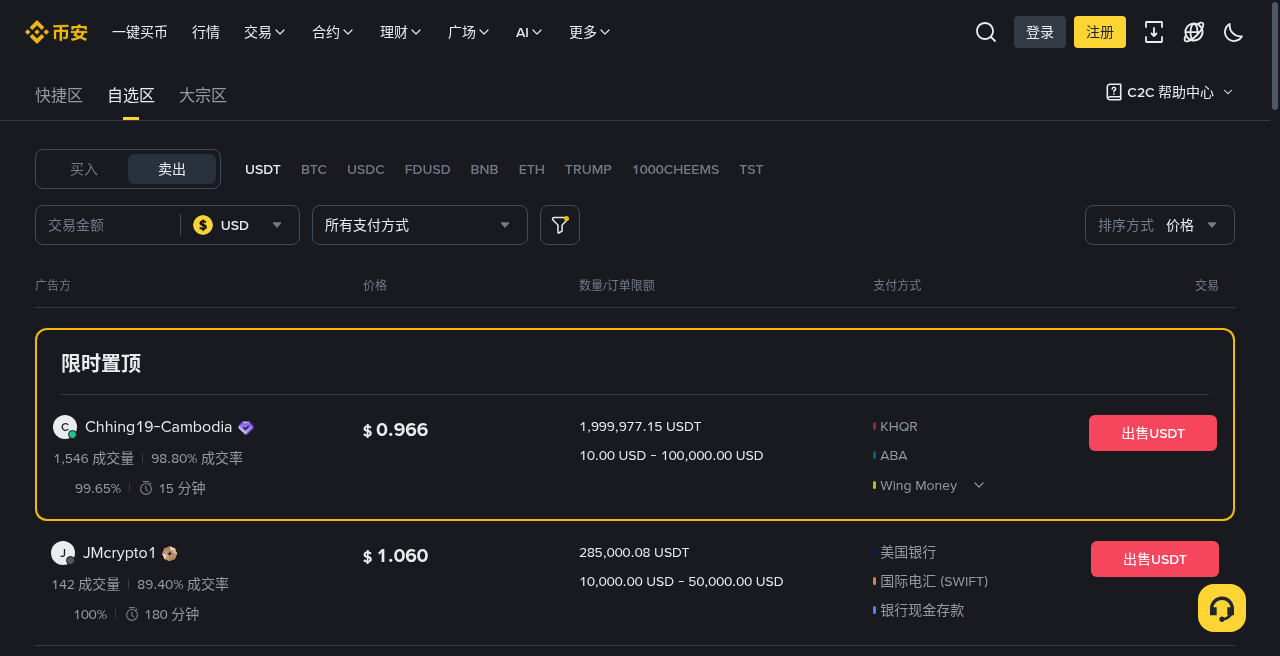Select the BTC coin tab
Image resolution: width=1280 pixels, height=656 pixels.
point(314,169)
